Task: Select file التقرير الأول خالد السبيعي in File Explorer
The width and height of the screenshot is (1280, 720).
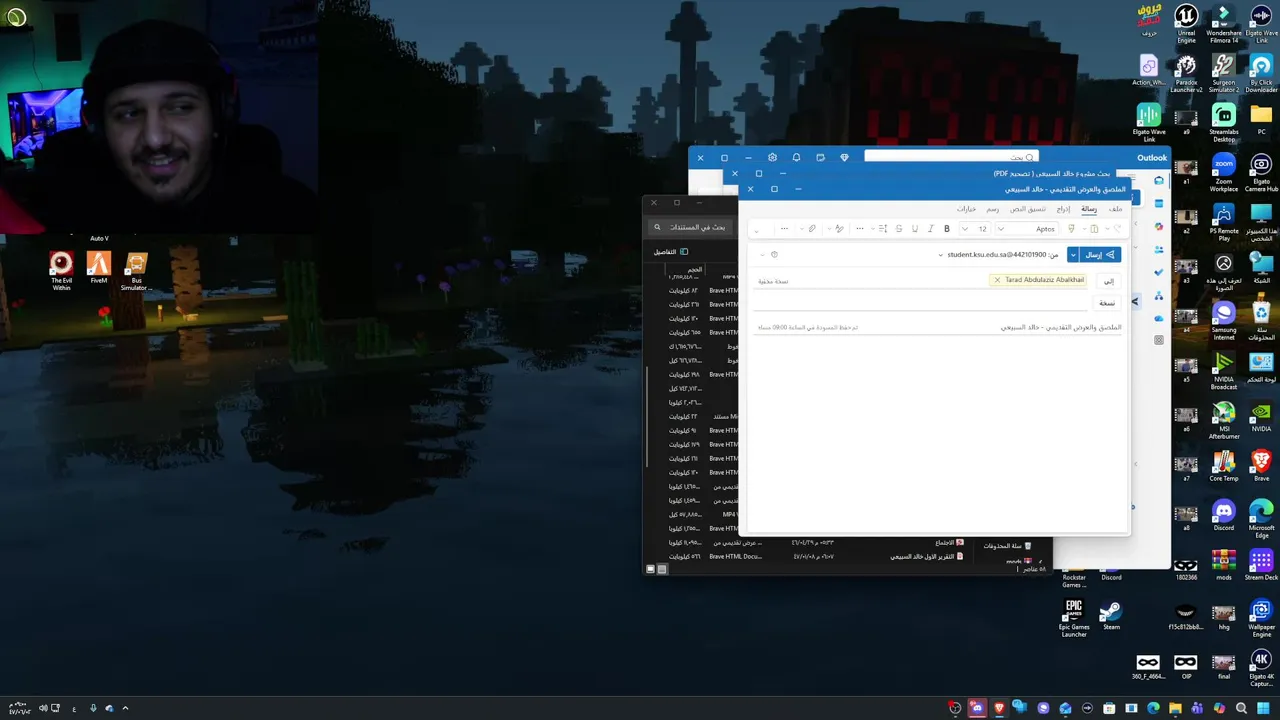Action: coord(926,556)
